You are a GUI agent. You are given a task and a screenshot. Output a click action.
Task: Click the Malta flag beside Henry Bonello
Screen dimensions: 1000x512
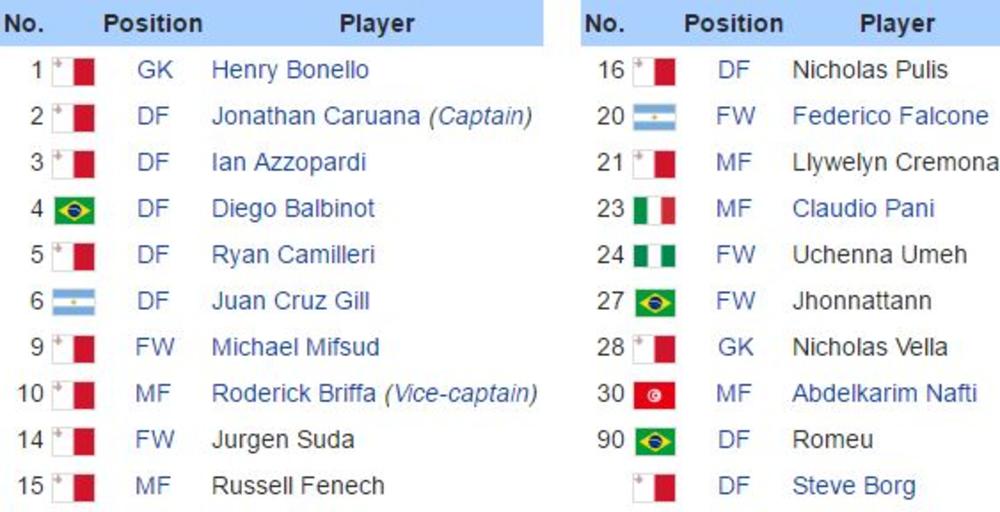click(73, 71)
